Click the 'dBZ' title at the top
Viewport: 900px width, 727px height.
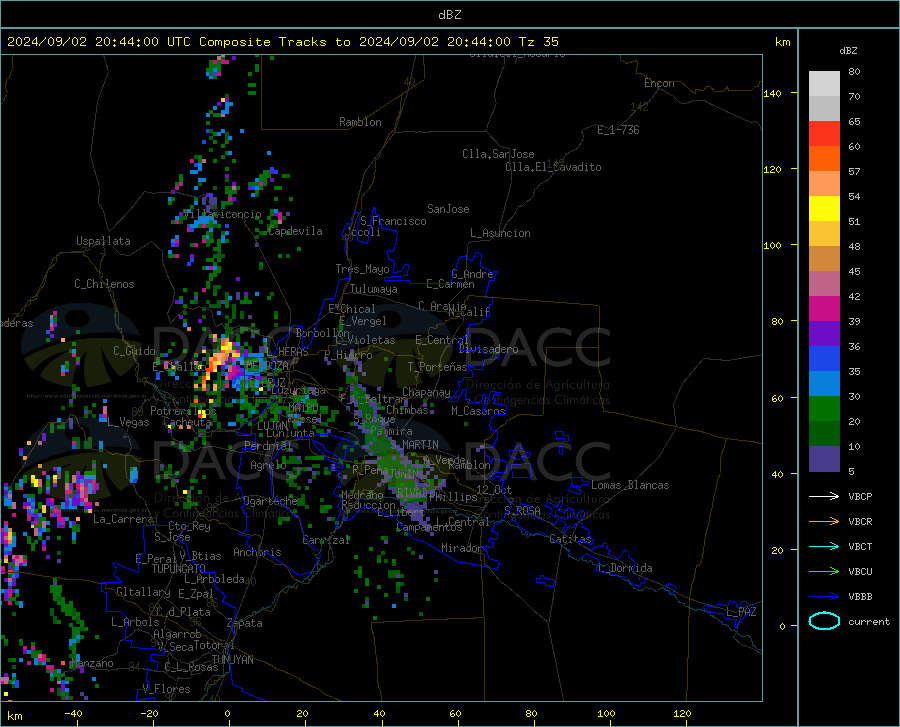click(x=449, y=15)
